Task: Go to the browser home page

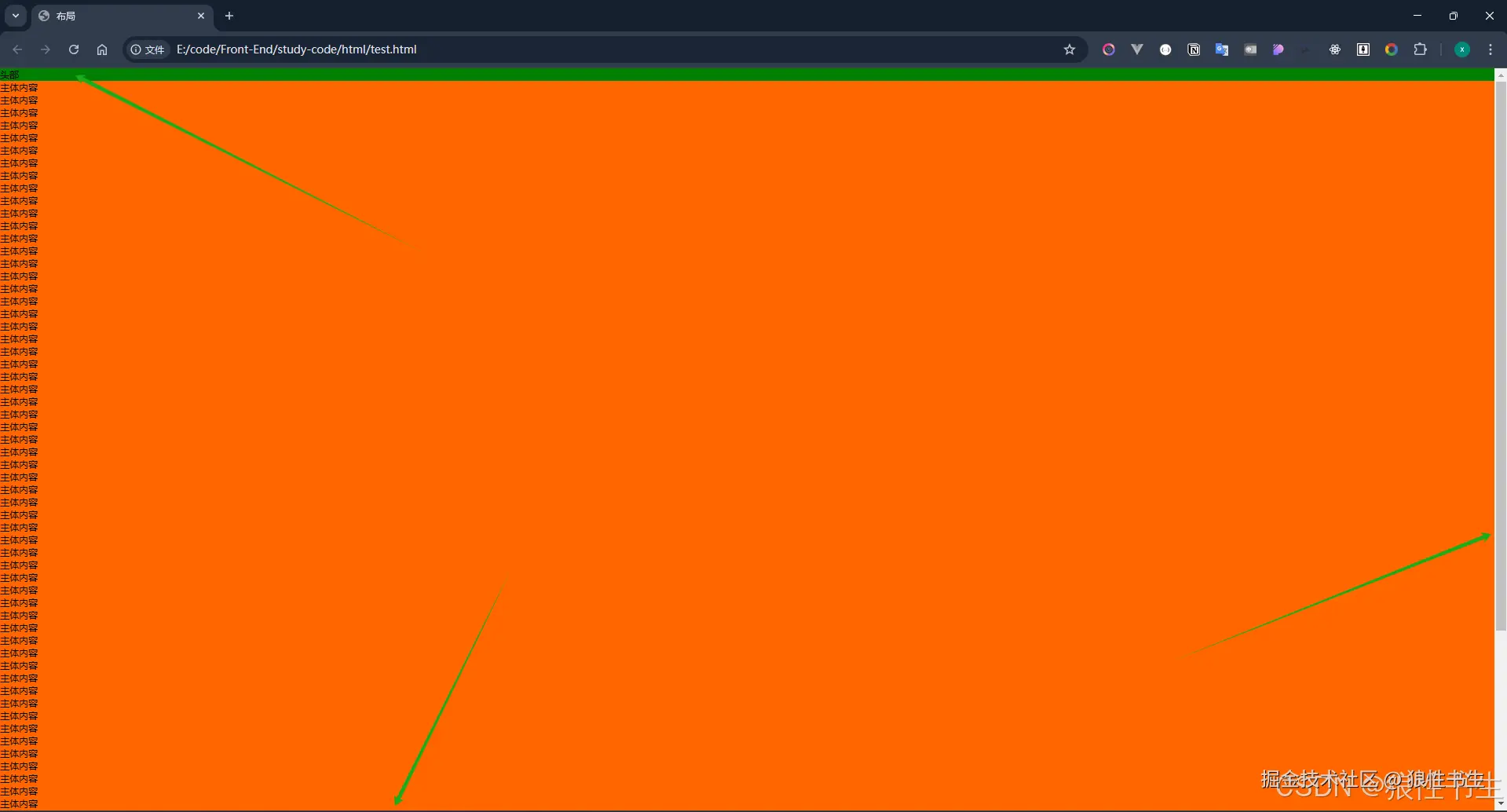Action: (x=102, y=49)
